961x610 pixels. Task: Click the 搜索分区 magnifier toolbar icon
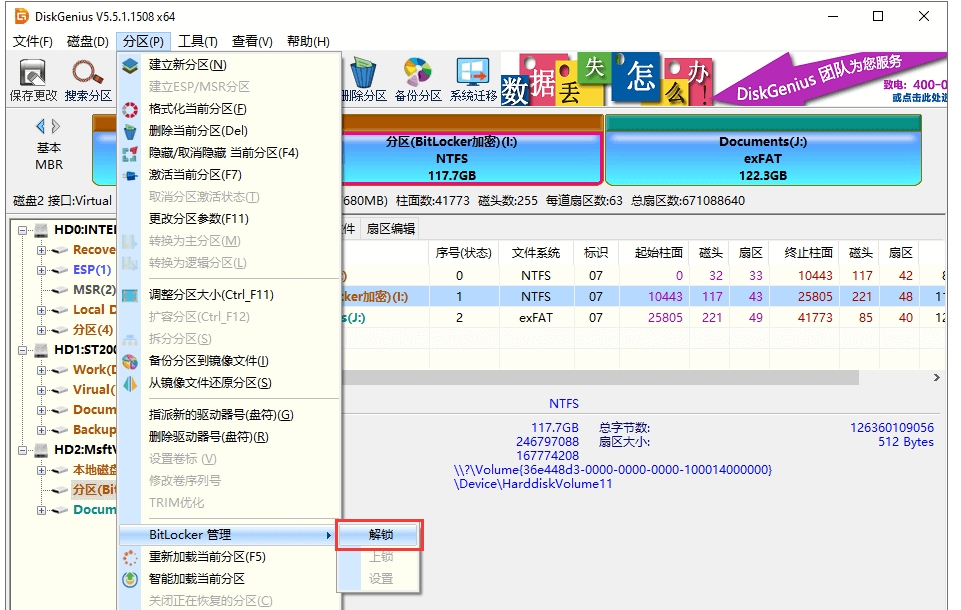point(88,79)
